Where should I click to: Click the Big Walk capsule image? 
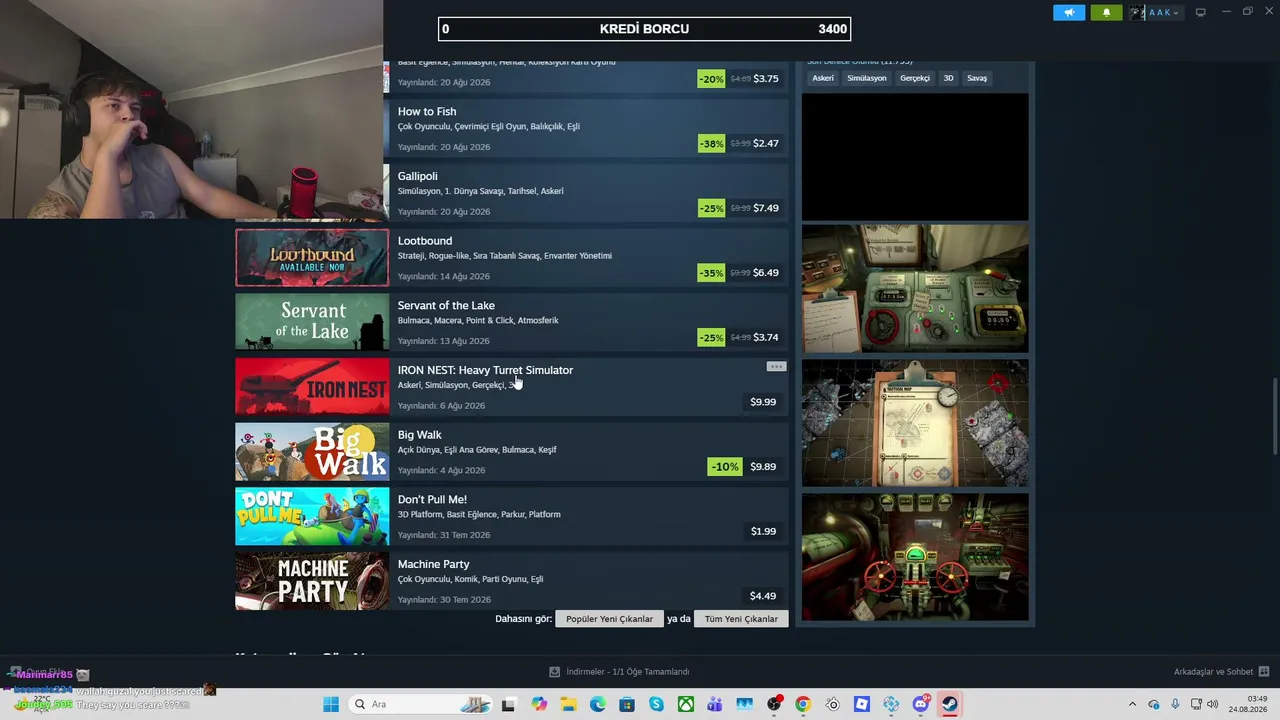click(312, 452)
